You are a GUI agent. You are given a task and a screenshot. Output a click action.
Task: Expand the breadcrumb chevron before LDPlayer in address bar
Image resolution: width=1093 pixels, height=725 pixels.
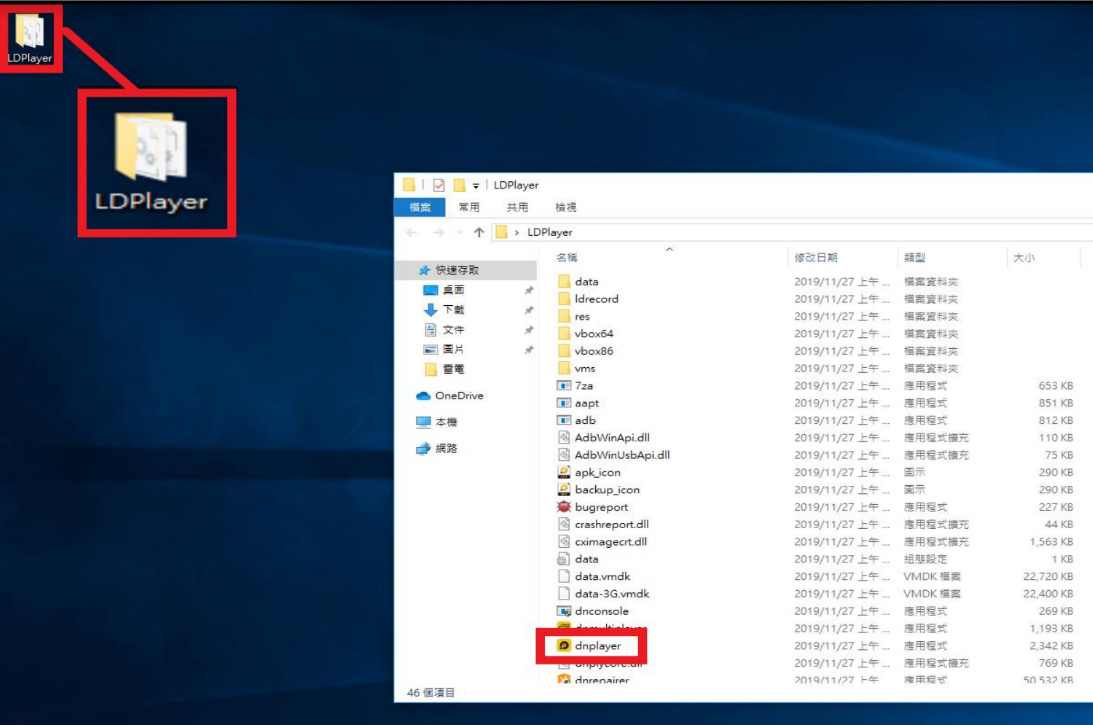tap(517, 232)
